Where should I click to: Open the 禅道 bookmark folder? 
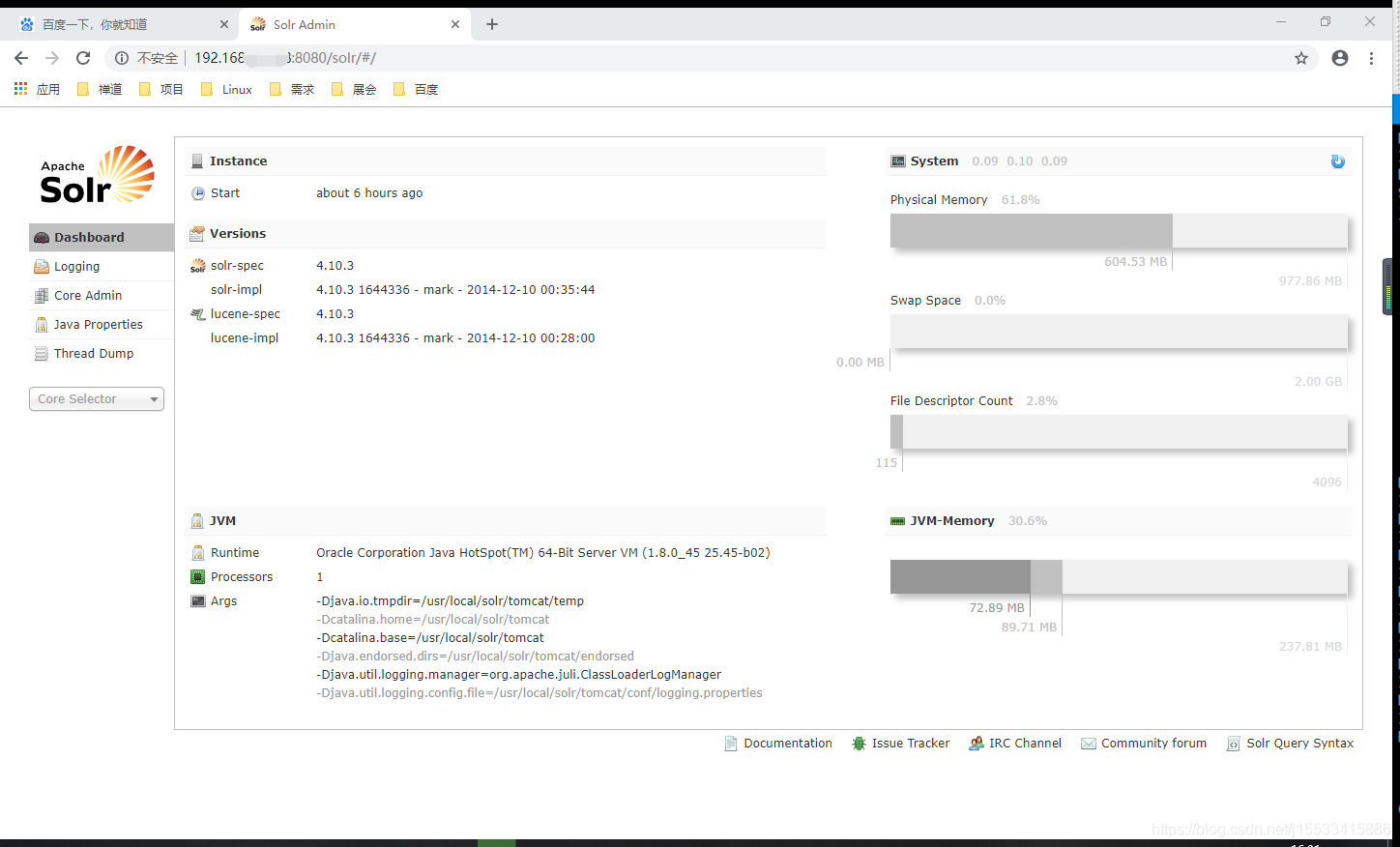(99, 89)
